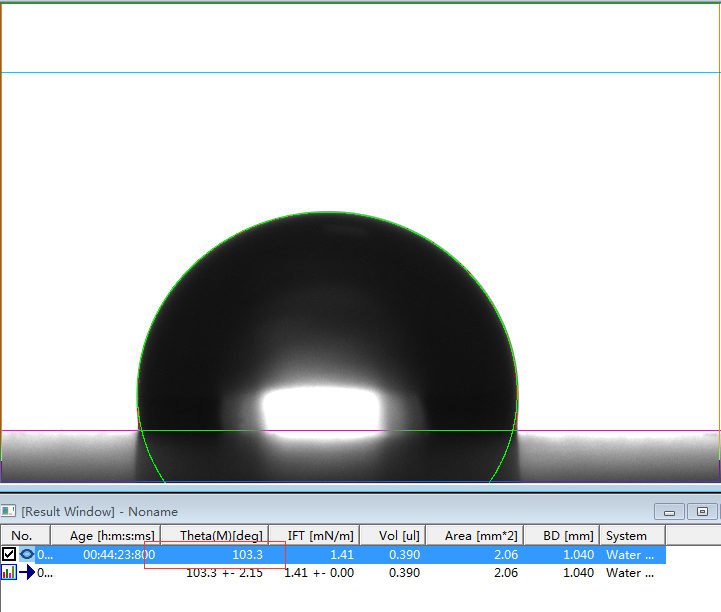721x612 pixels.
Task: Click the bright reflection inside the droplet
Action: click(323, 410)
